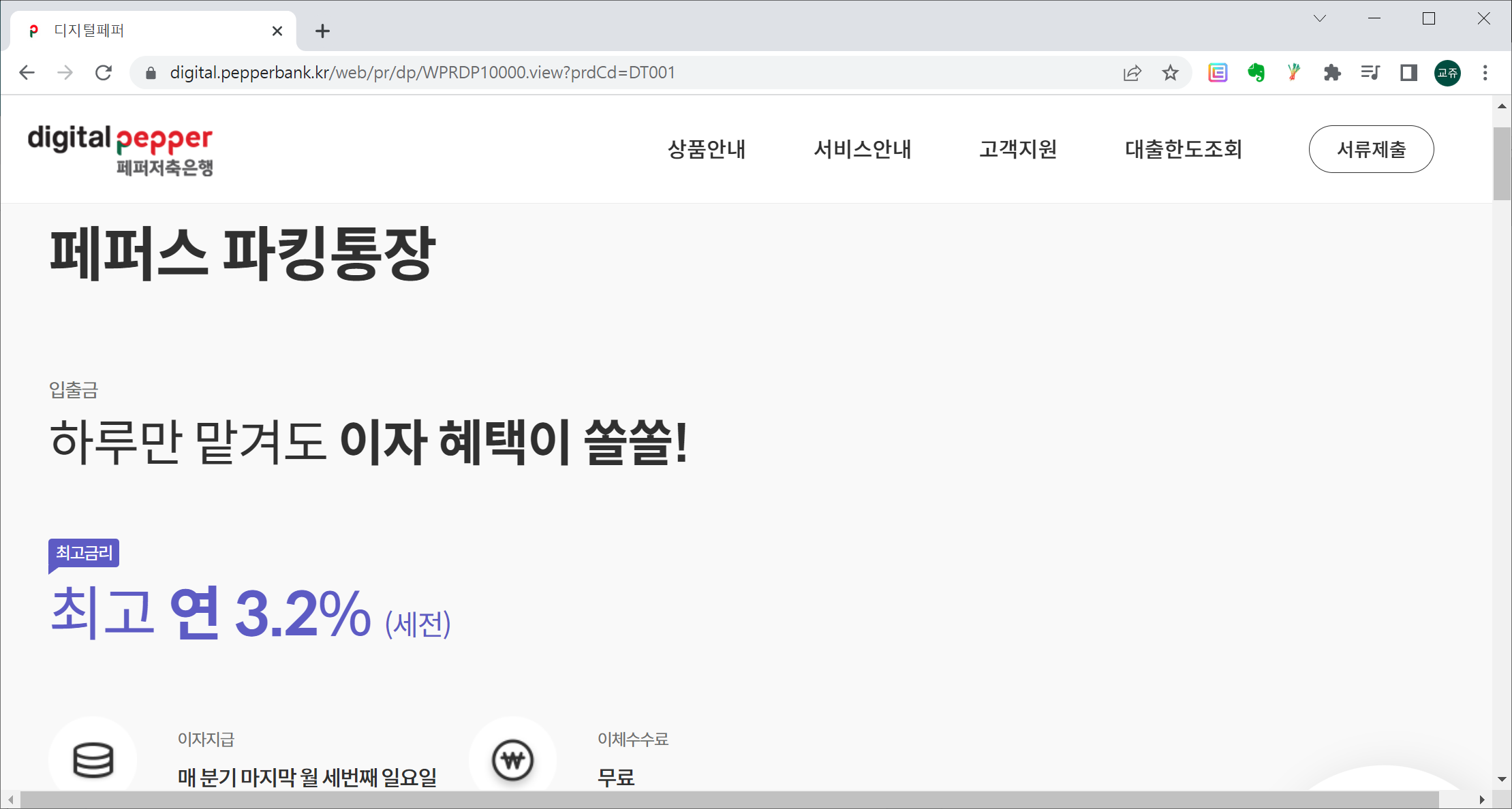This screenshot has width=1512, height=809.
Task: Bookmark this page with the star
Action: [x=1170, y=73]
